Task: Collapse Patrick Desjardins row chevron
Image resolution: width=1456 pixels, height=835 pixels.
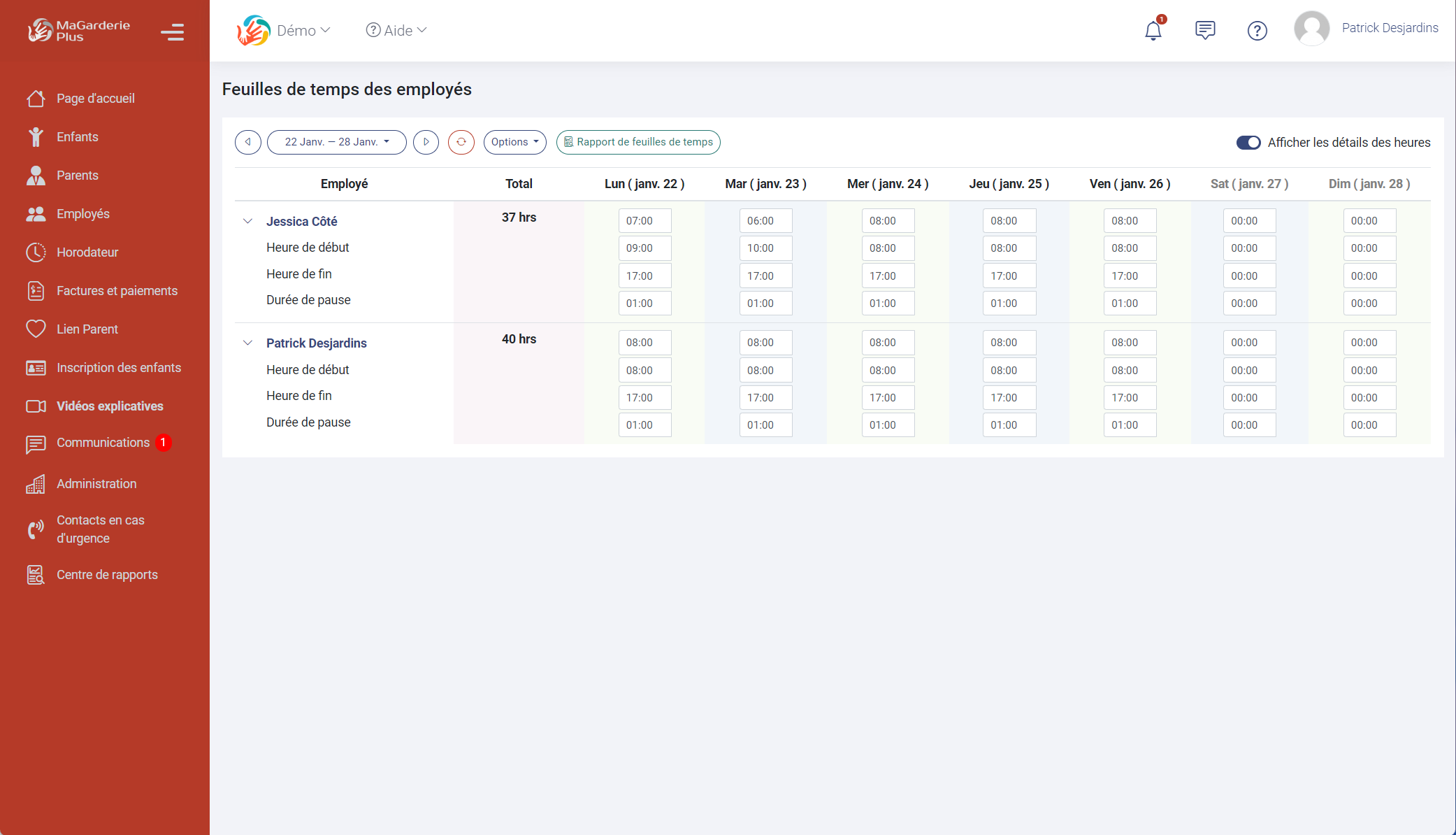Action: click(247, 343)
